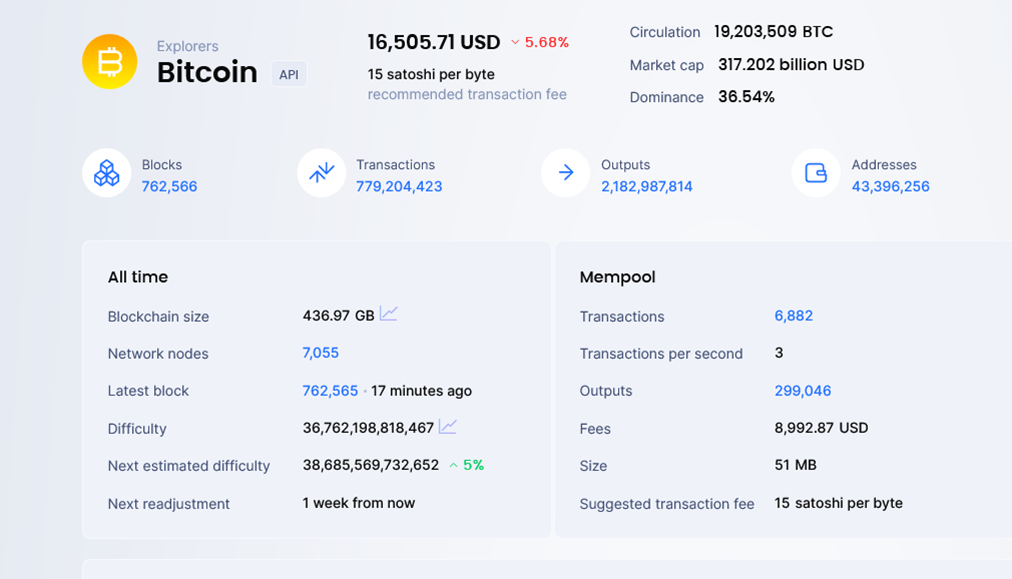Click the Mempool Transactions label
This screenshot has height=579, width=1012.
point(622,317)
